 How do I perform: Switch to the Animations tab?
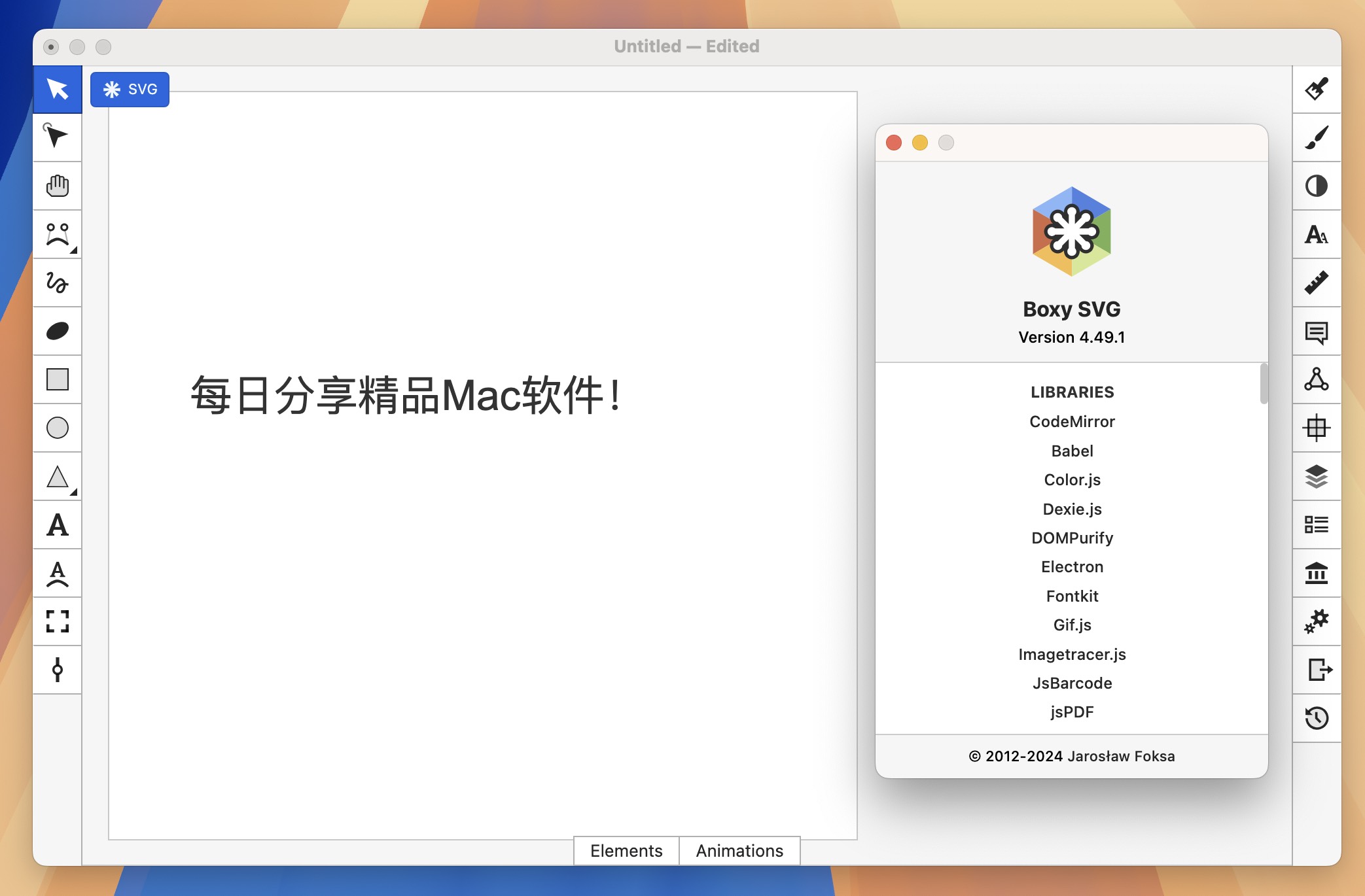click(739, 850)
